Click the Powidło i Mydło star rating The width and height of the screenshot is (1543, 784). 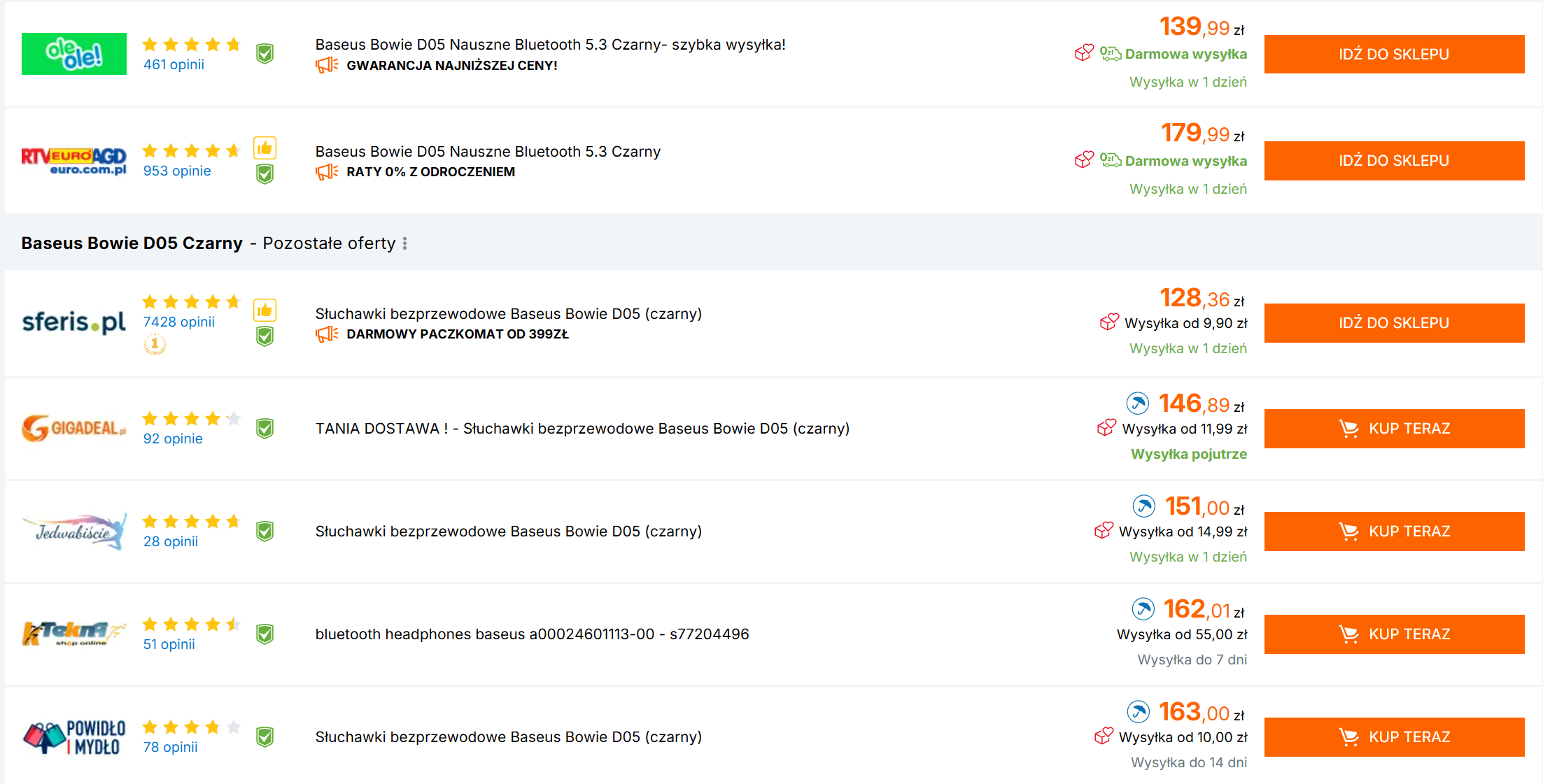(x=192, y=727)
